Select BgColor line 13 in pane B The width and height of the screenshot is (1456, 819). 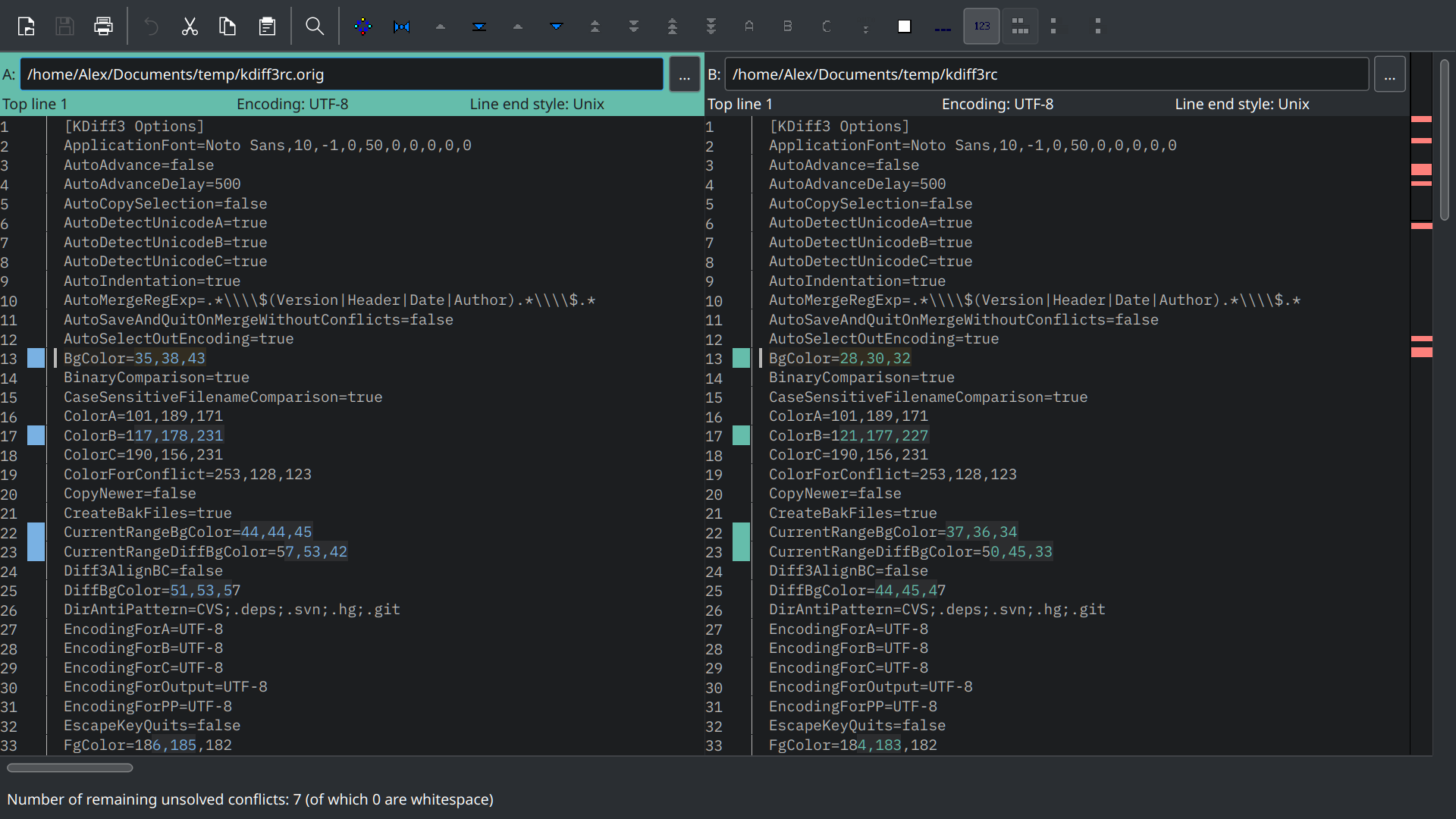tap(839, 359)
